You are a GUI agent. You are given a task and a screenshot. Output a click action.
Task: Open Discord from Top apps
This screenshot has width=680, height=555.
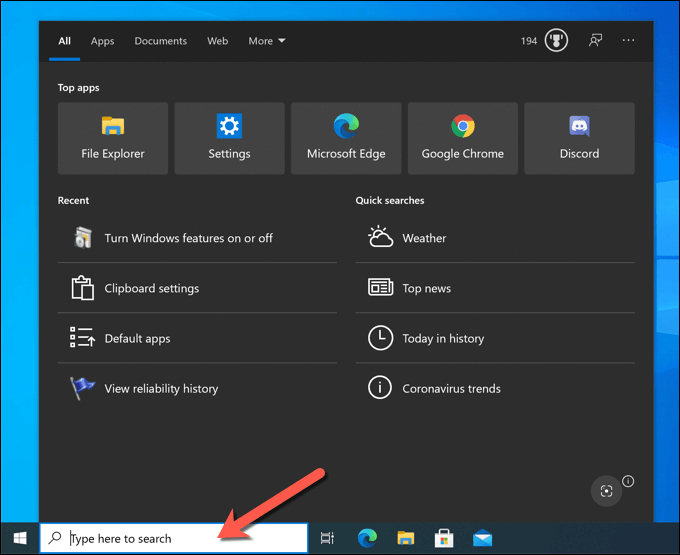(x=579, y=138)
